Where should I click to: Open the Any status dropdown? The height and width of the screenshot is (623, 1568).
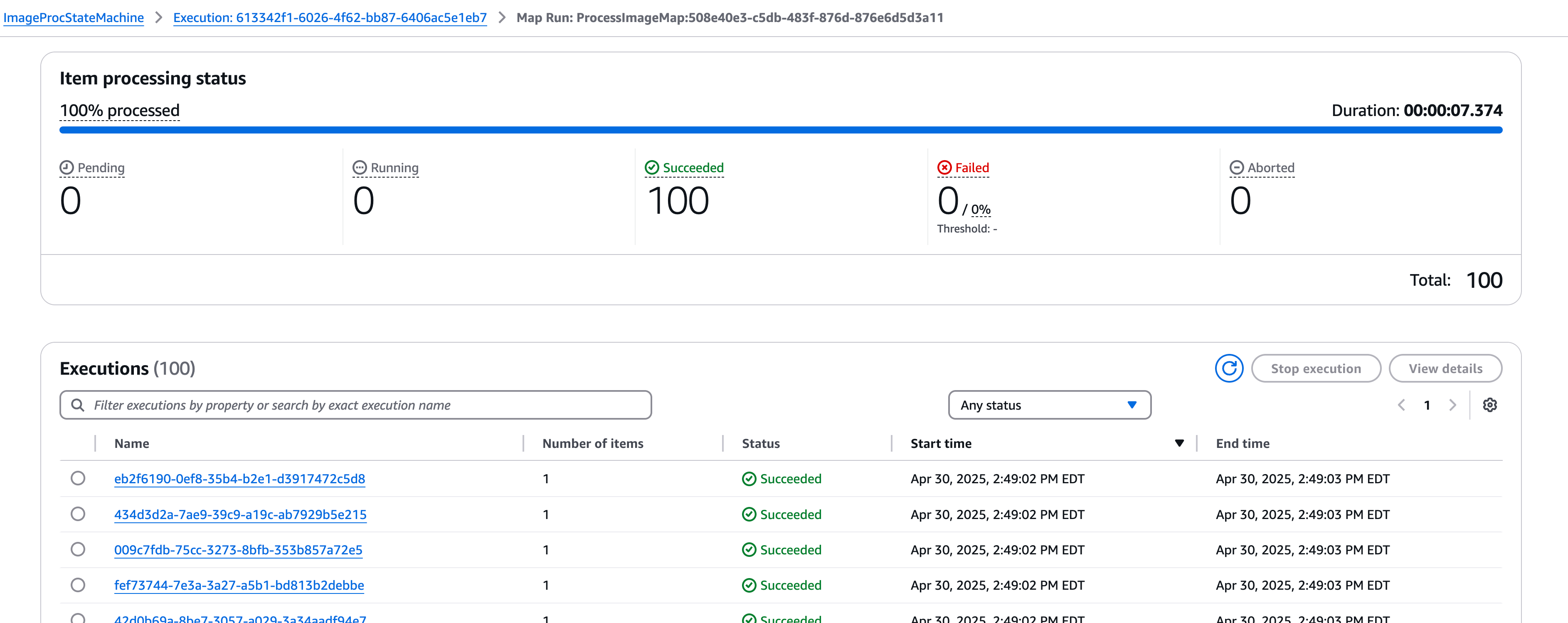[x=1048, y=404]
